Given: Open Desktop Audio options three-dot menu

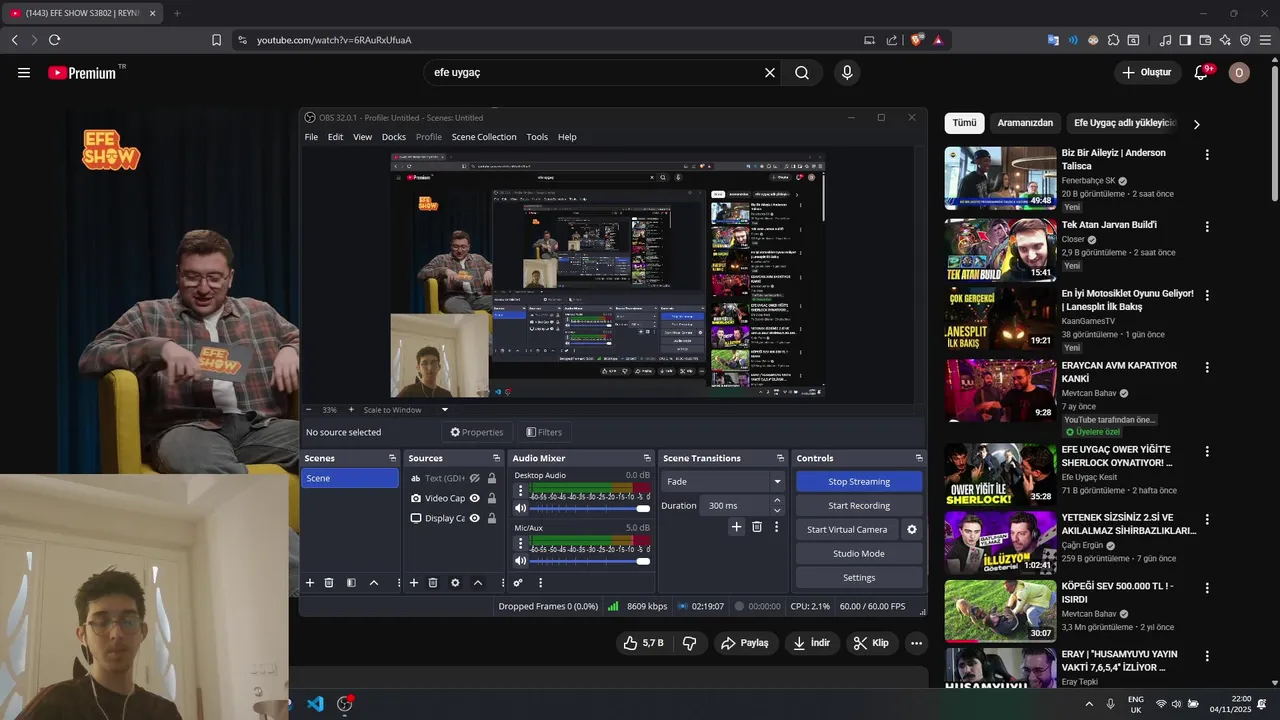Looking at the screenshot, I should [520, 490].
